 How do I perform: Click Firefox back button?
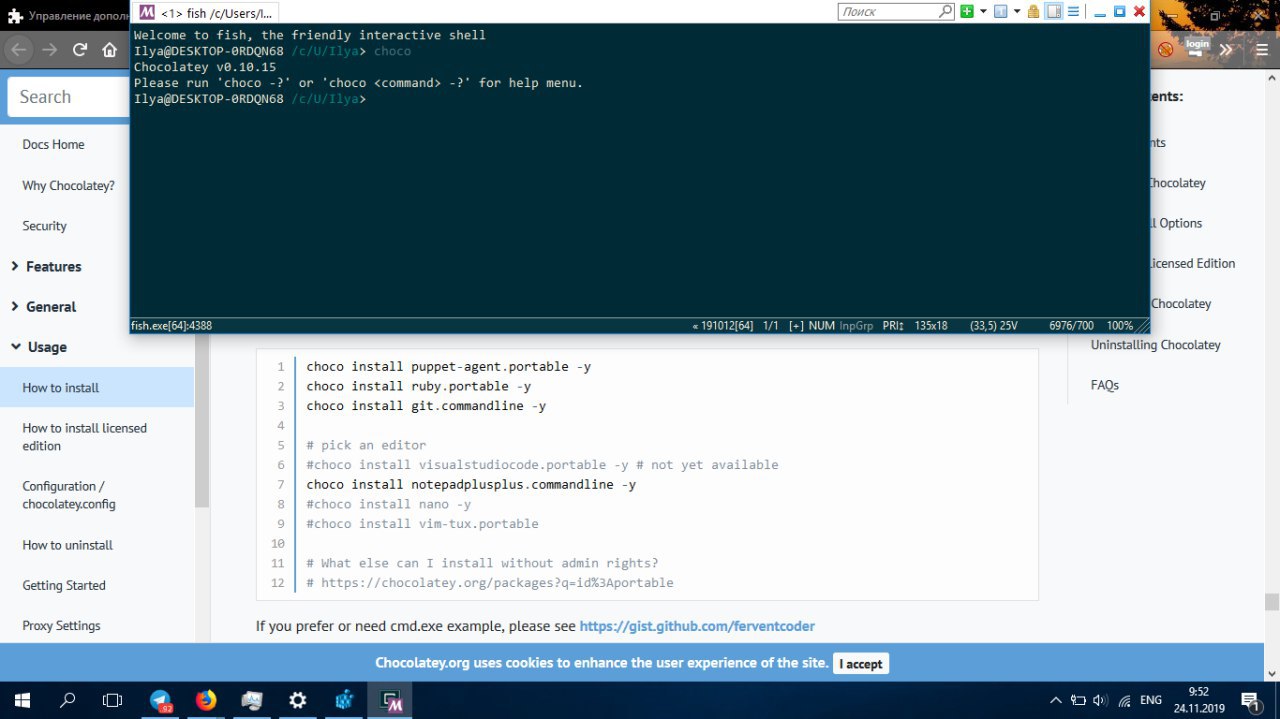(19, 49)
